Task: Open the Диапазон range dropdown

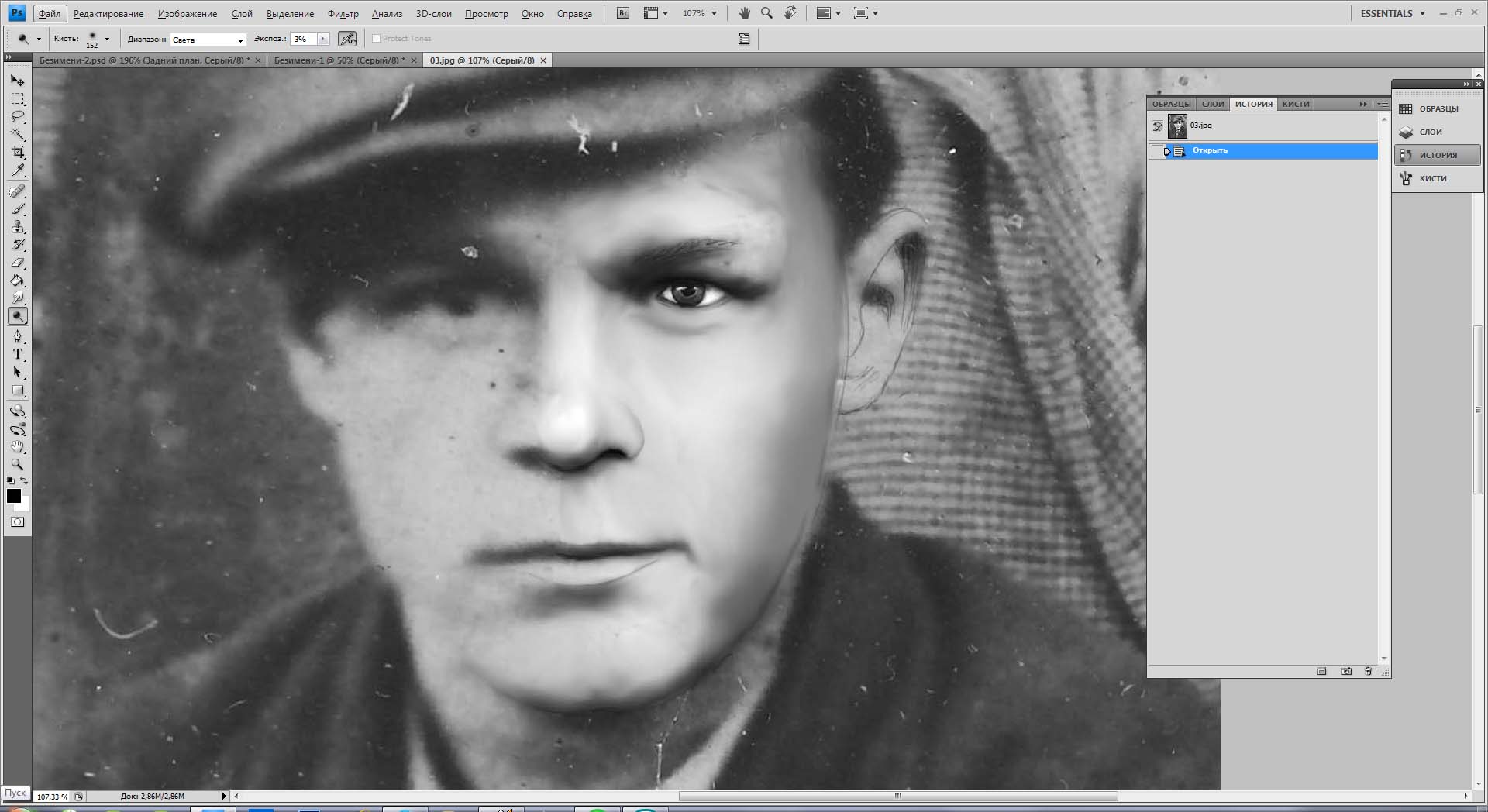Action: point(208,40)
